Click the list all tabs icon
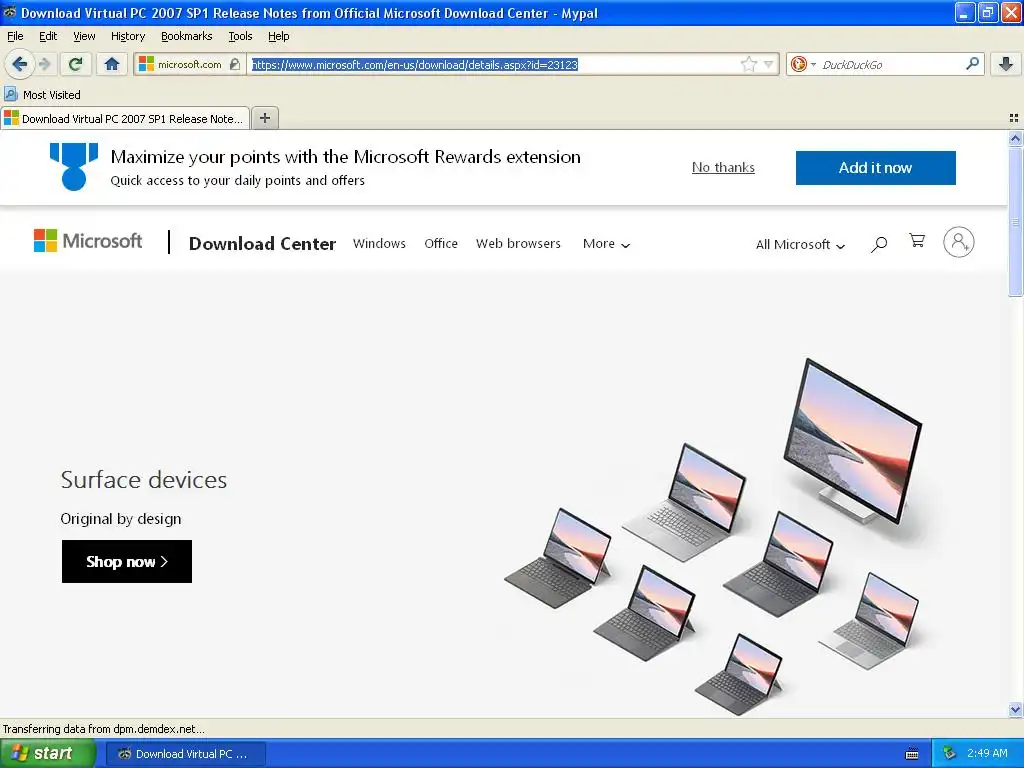This screenshot has width=1024, height=768. click(1014, 118)
